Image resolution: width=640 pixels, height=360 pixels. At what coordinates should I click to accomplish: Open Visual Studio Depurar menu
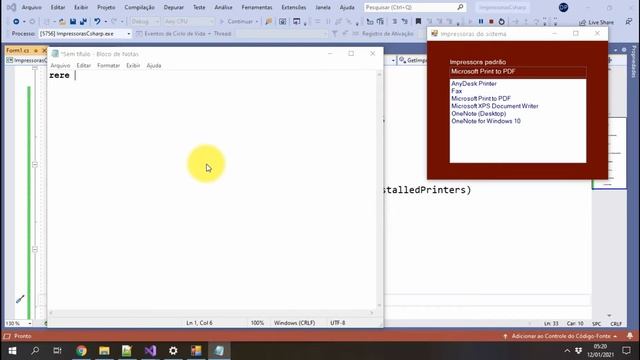pos(173,7)
